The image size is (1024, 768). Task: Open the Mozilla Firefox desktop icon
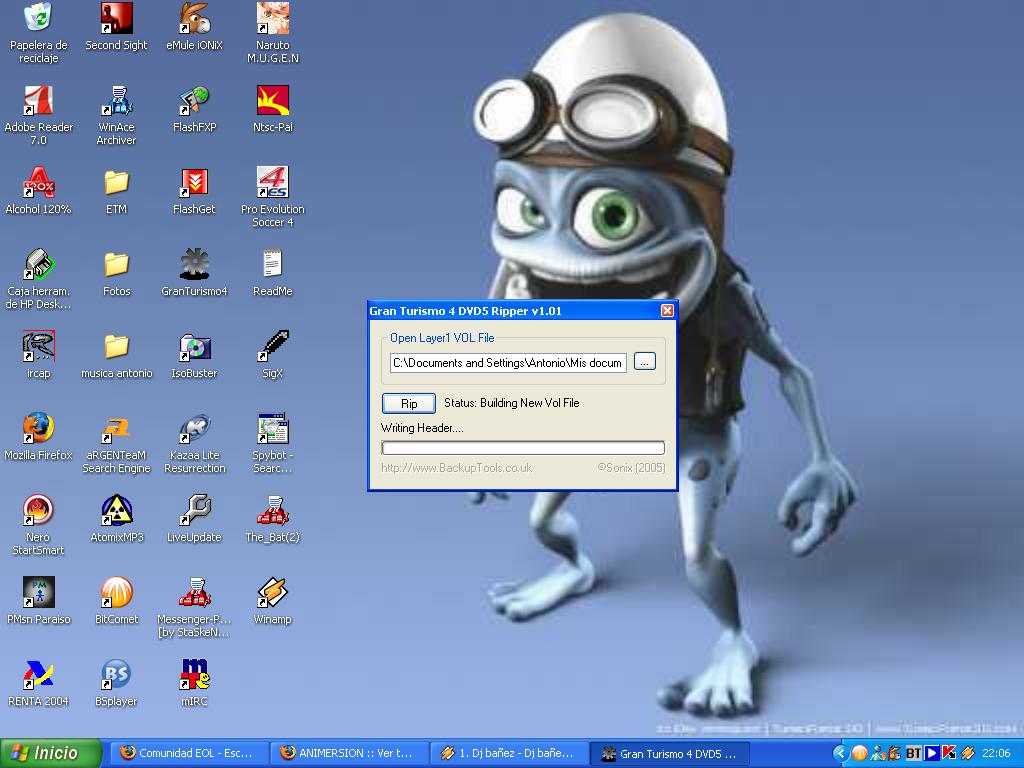click(38, 428)
